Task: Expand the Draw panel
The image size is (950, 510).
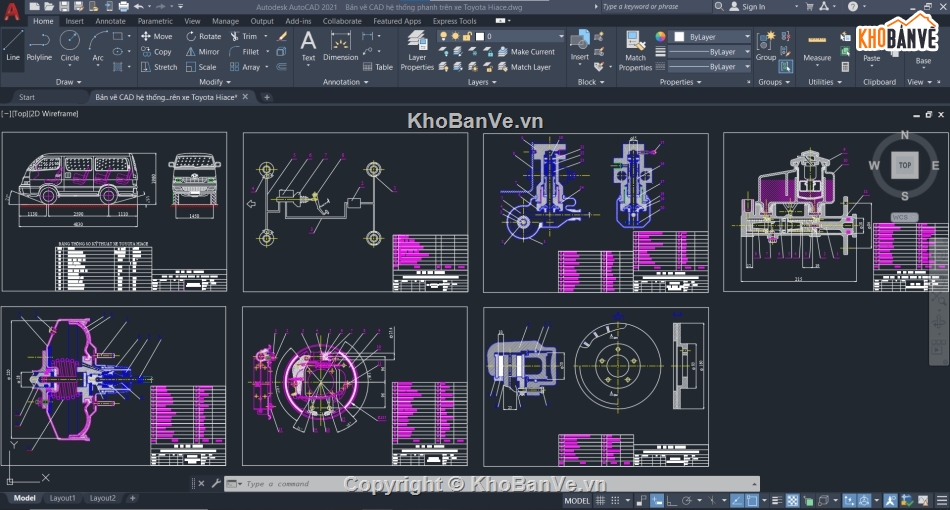Action: click(68, 82)
